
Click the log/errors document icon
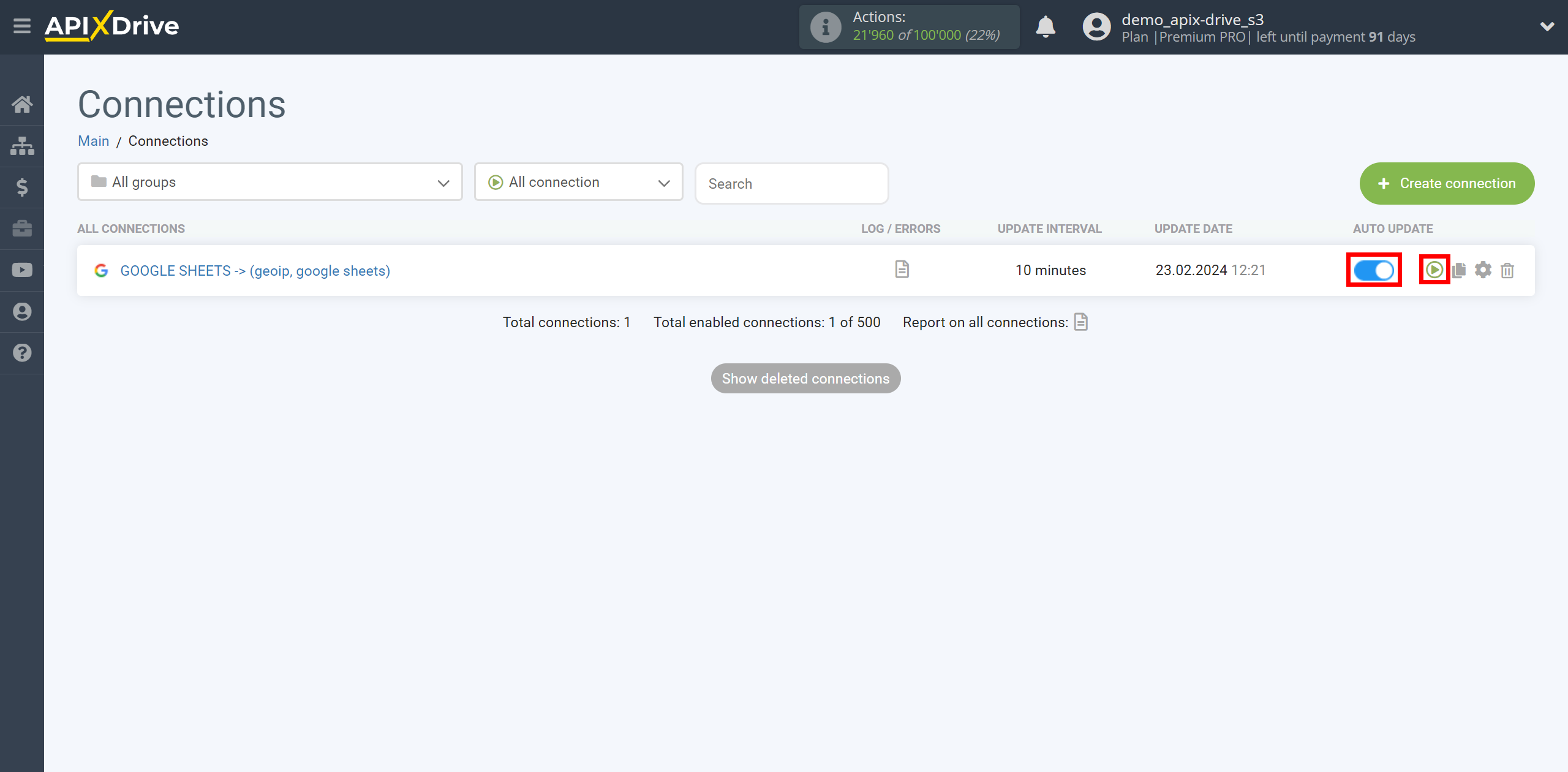point(901,269)
